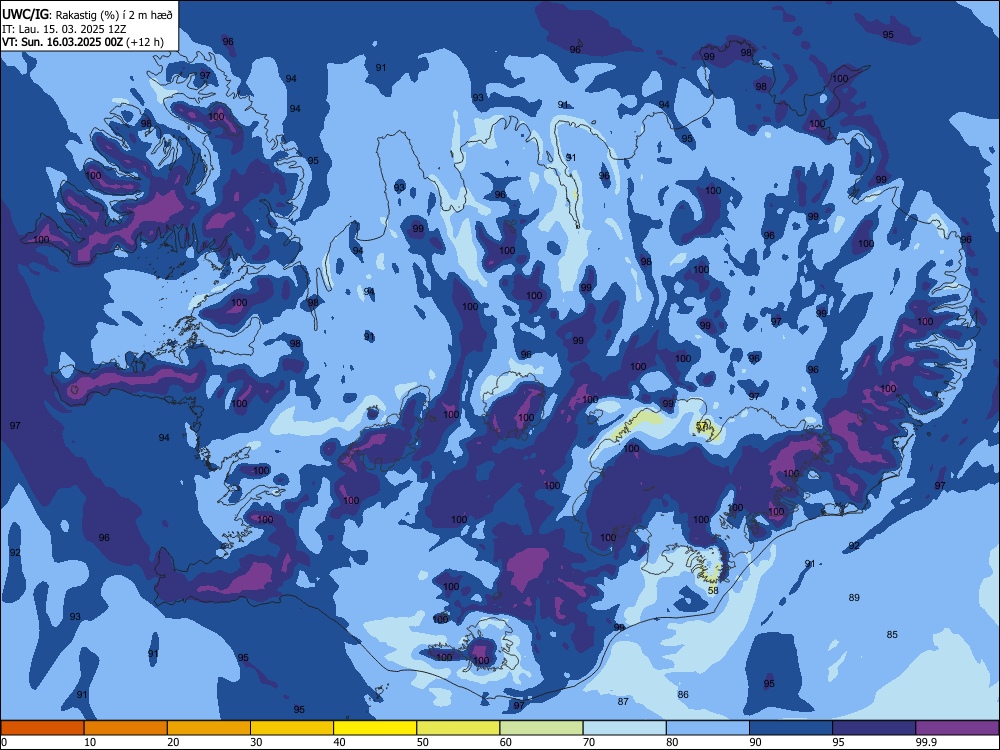The width and height of the screenshot is (1000, 750).
Task: Click the '99.9' legend scale label
Action: pos(926,742)
